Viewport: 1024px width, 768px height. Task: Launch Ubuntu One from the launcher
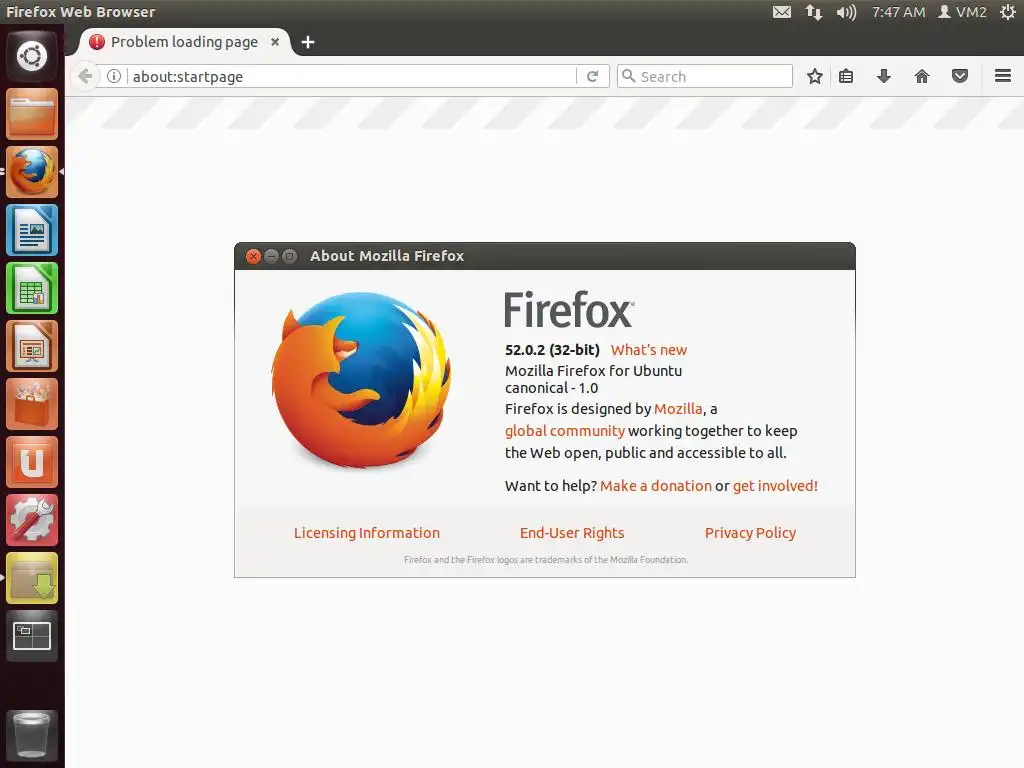[32, 462]
